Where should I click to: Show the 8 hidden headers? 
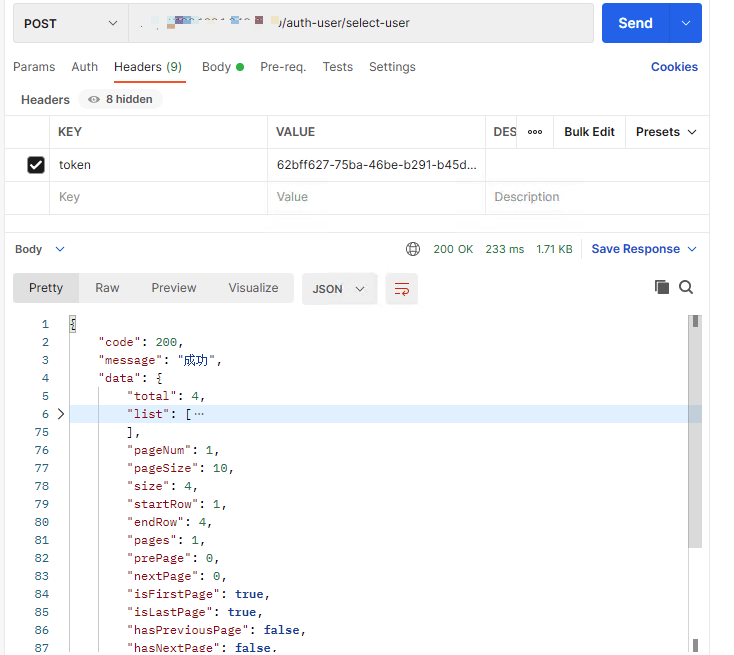(120, 100)
